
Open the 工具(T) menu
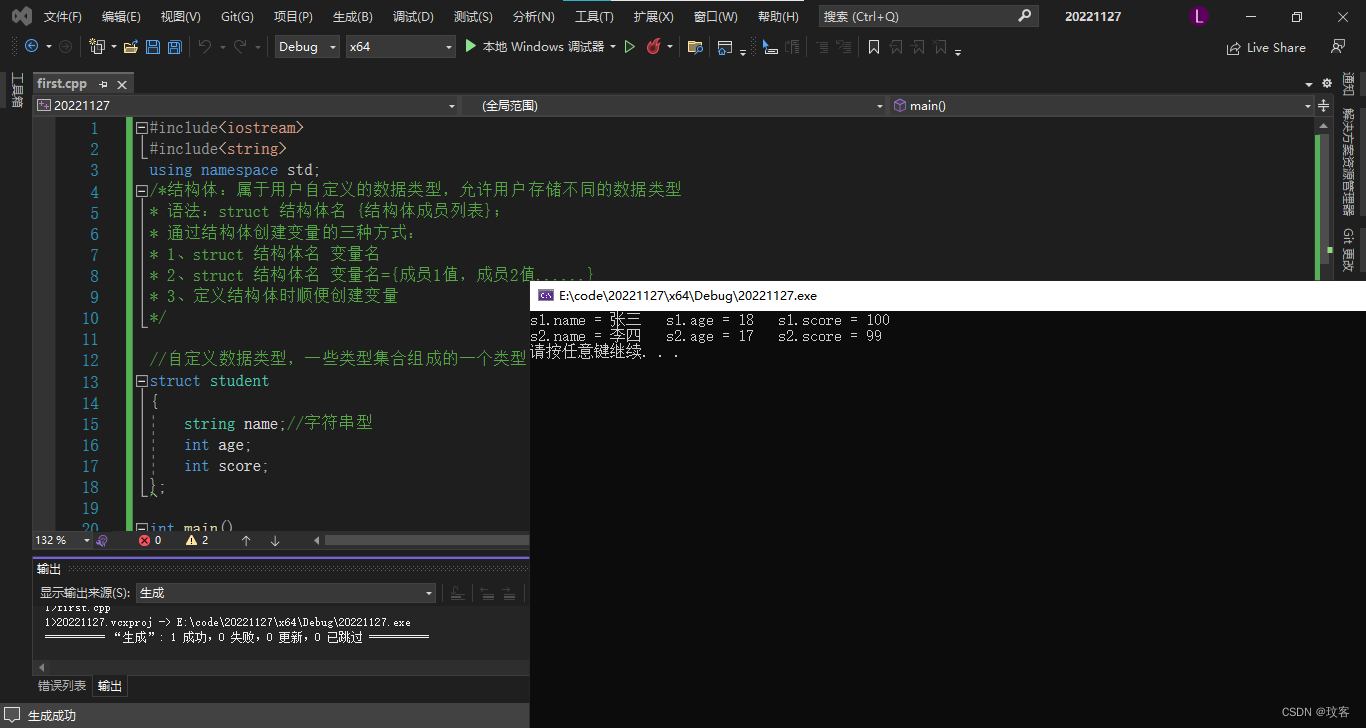coord(594,16)
